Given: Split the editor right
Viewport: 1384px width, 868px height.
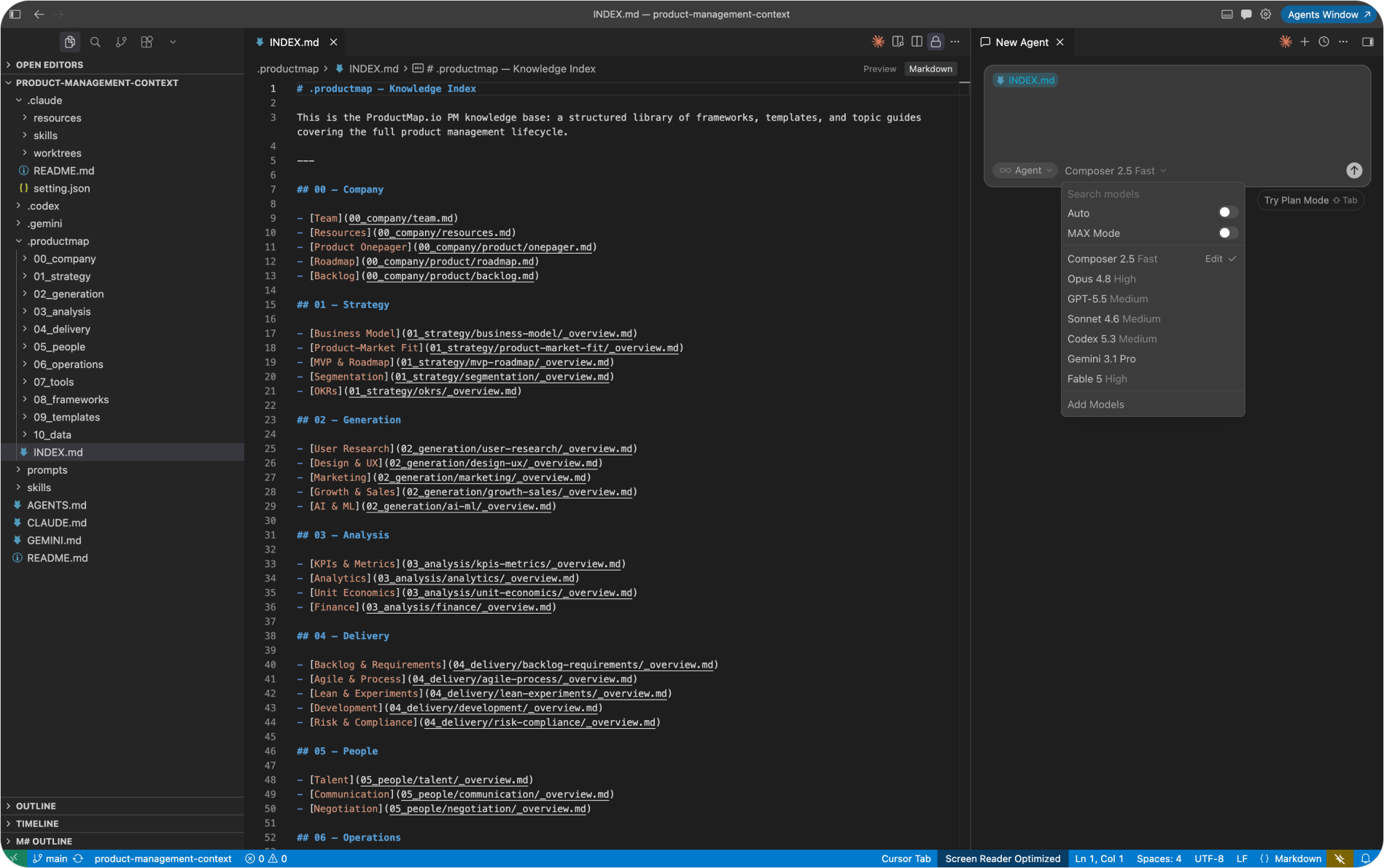Looking at the screenshot, I should [917, 42].
